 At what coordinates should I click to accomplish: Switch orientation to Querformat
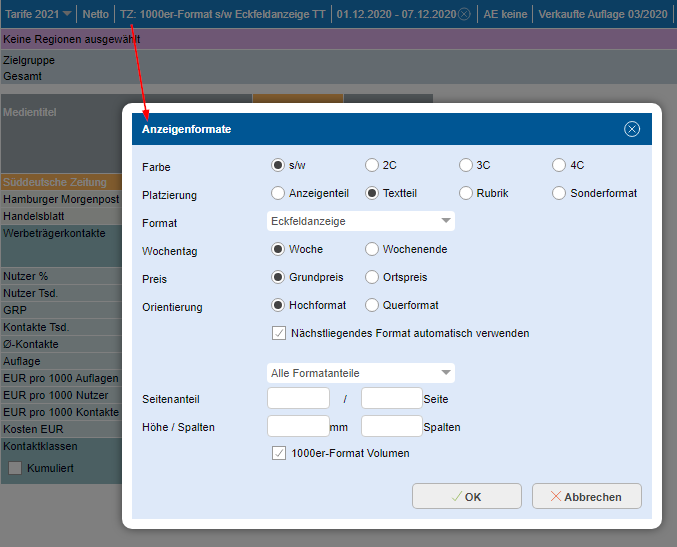click(372, 305)
